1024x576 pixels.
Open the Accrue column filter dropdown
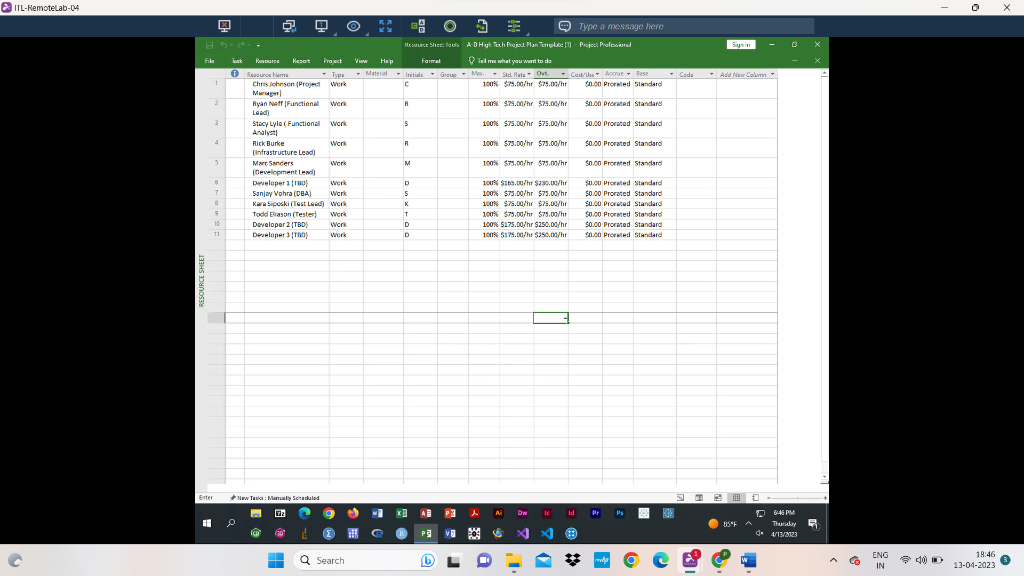628,74
